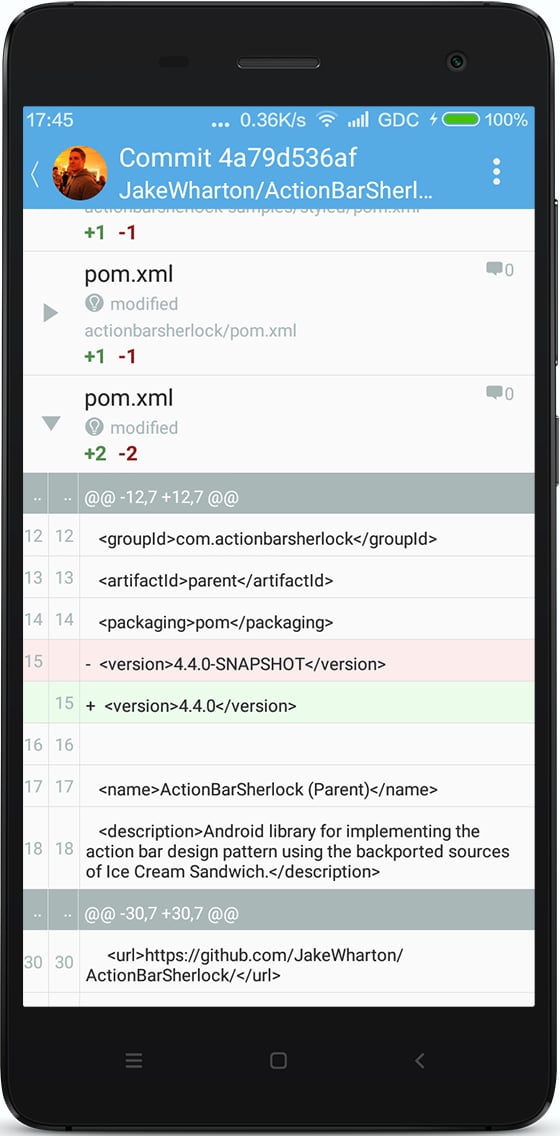The height and width of the screenshot is (1136, 560).
Task: Select the Commit 4a79d536af title
Action: tap(238, 158)
